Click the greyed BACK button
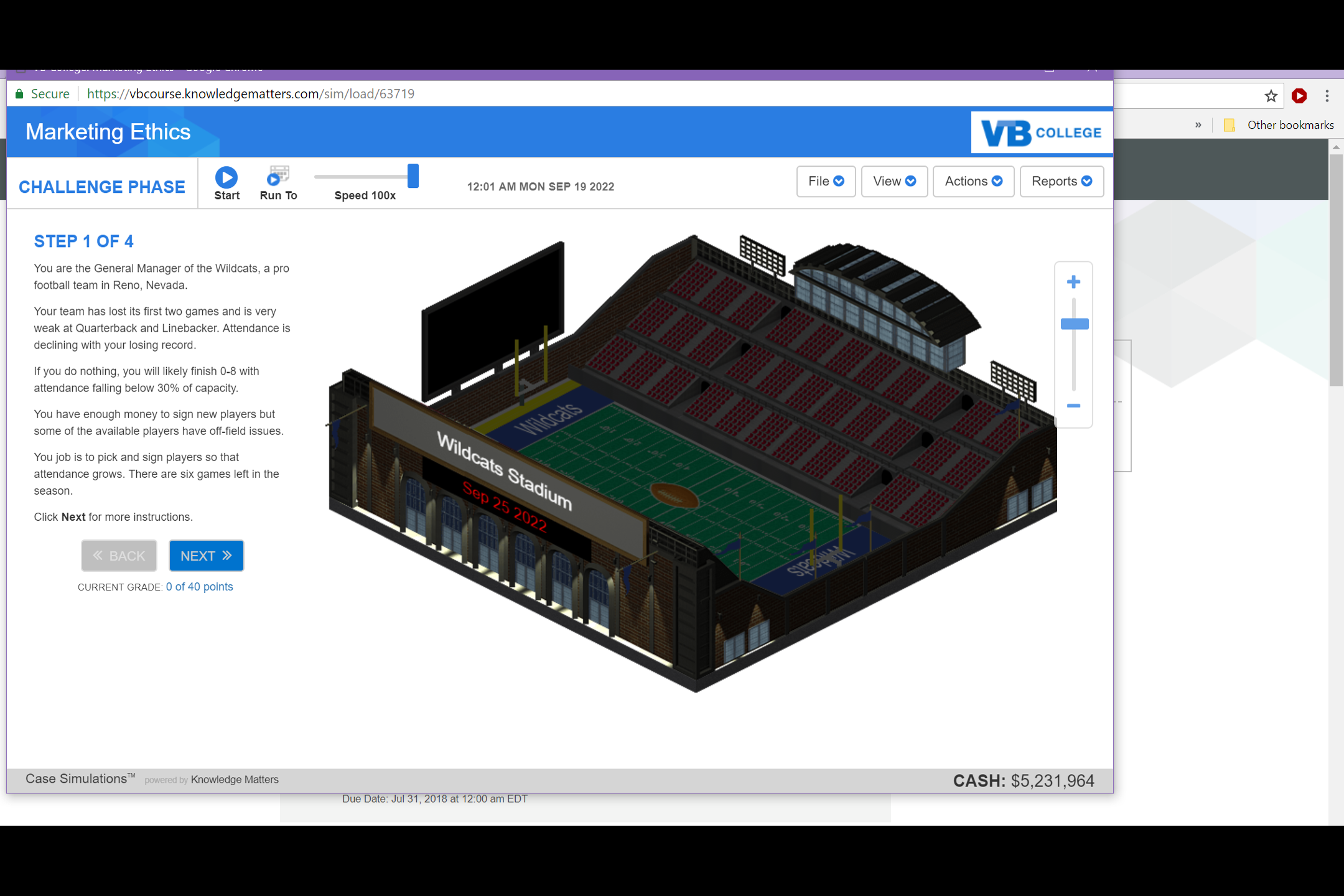The image size is (1344, 896). click(x=119, y=556)
